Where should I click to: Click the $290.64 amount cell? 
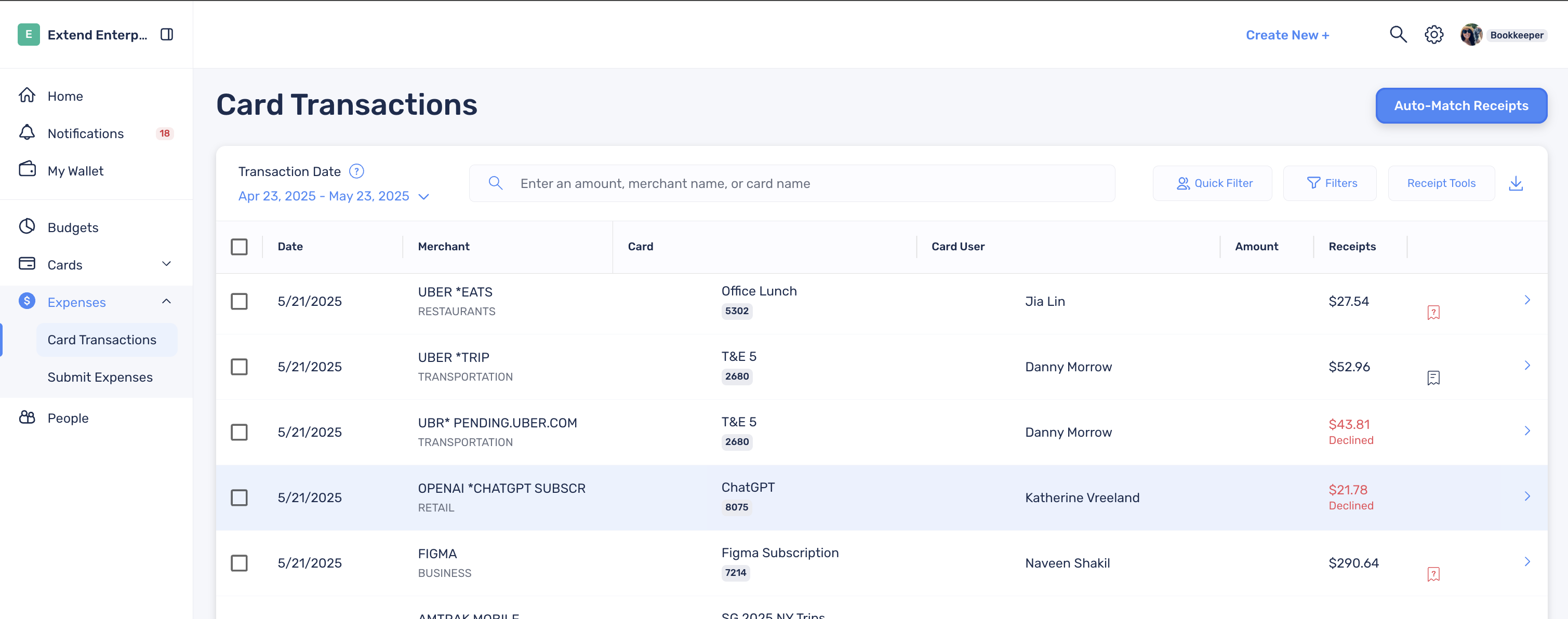(x=1353, y=563)
